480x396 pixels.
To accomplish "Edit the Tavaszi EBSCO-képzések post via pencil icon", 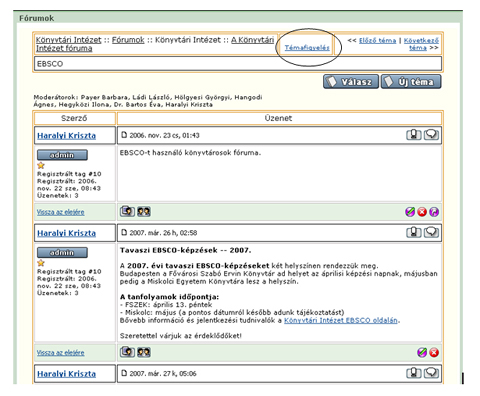I will (422, 352).
